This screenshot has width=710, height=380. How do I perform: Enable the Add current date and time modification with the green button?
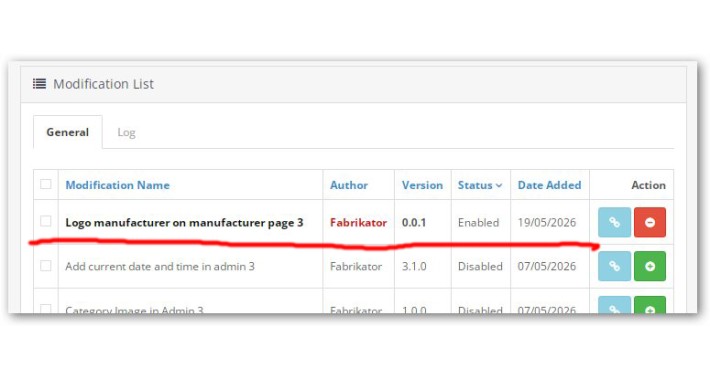650,266
